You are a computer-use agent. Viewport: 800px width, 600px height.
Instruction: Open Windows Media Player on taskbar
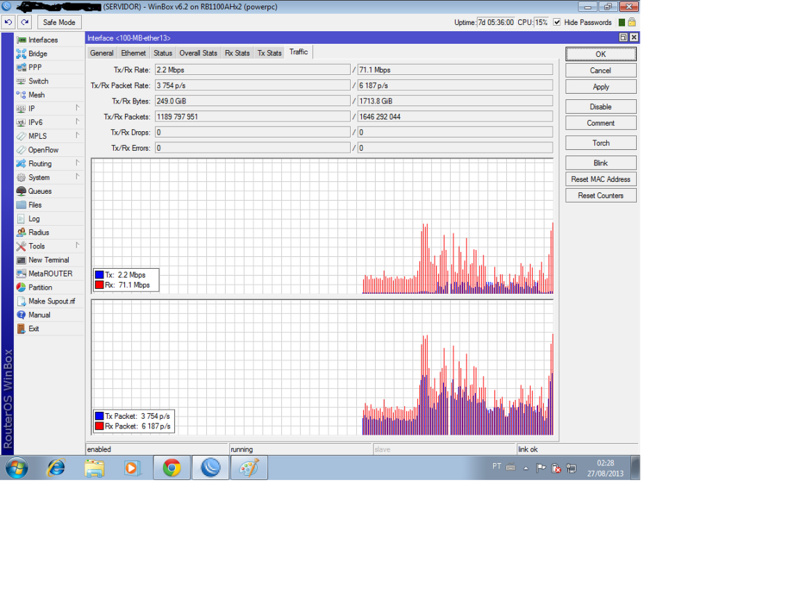click(131, 467)
